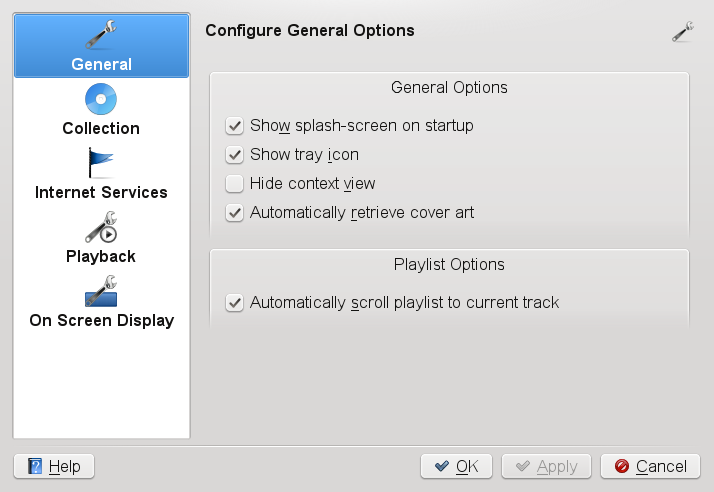714x492 pixels.
Task: Select the General wrench icon in sidebar
Action: click(101, 34)
